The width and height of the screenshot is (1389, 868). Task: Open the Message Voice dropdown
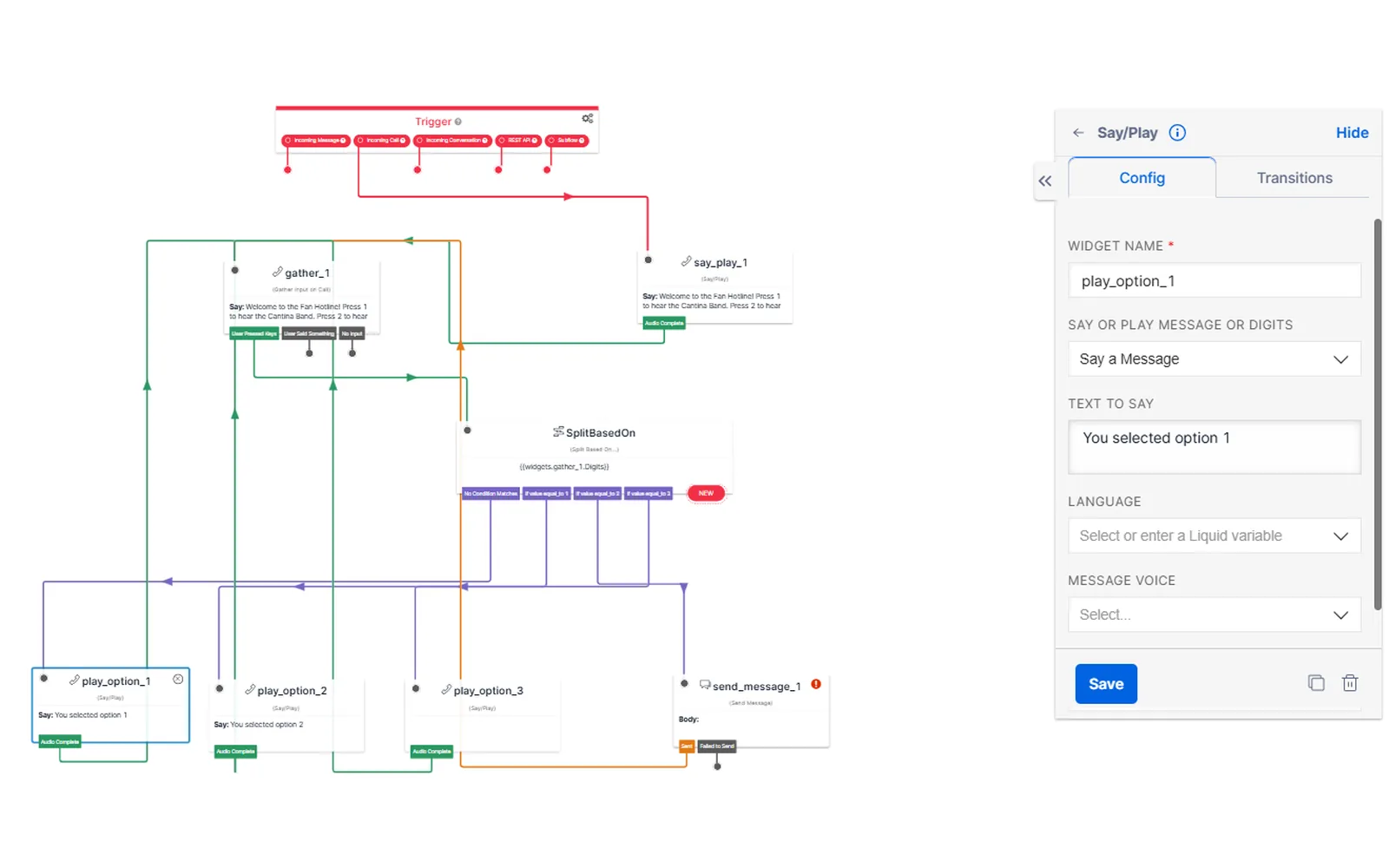click(x=1214, y=615)
